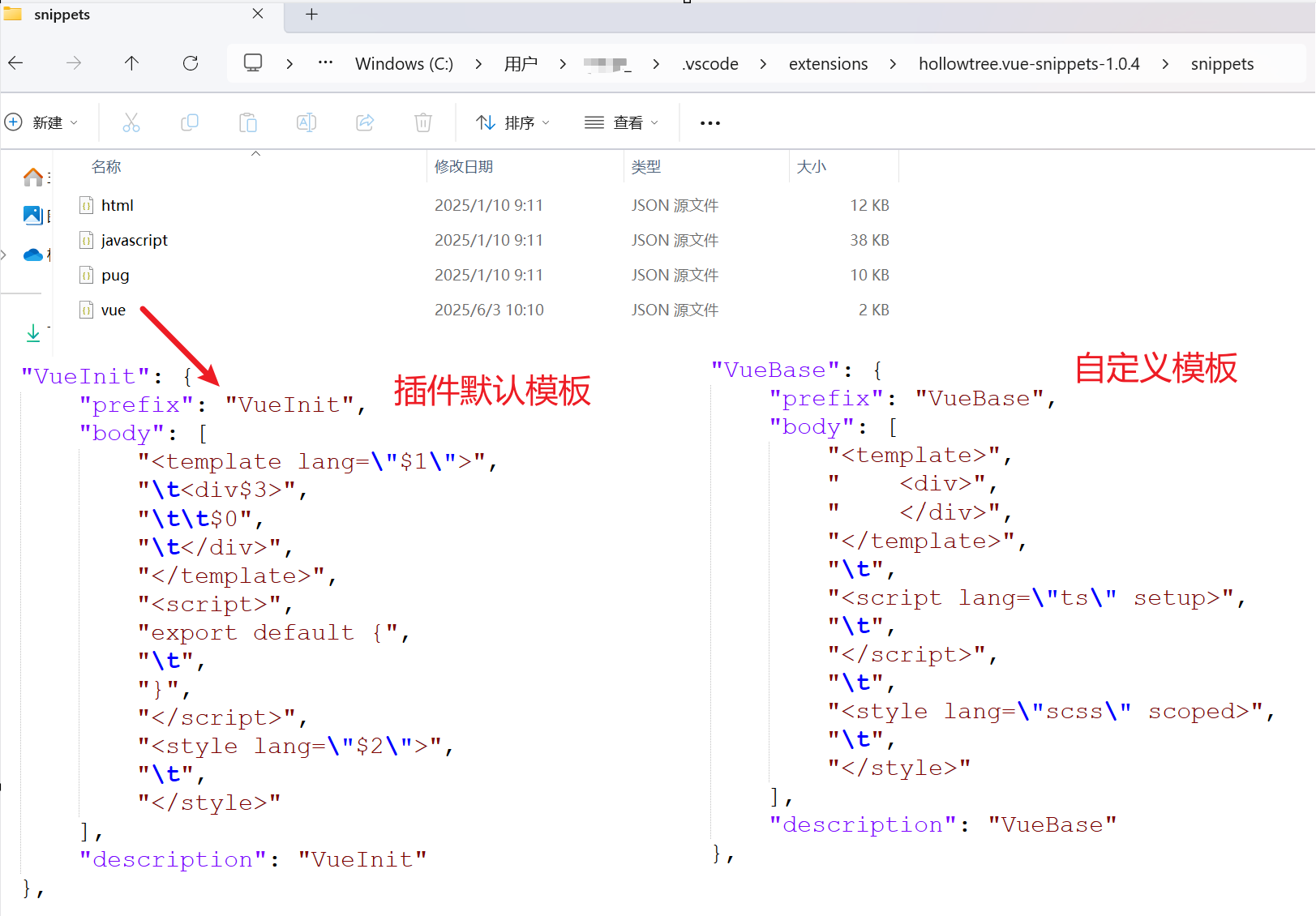This screenshot has width=1316, height=916.
Task: Open Gallery in the navigation pane
Action: pos(33,215)
